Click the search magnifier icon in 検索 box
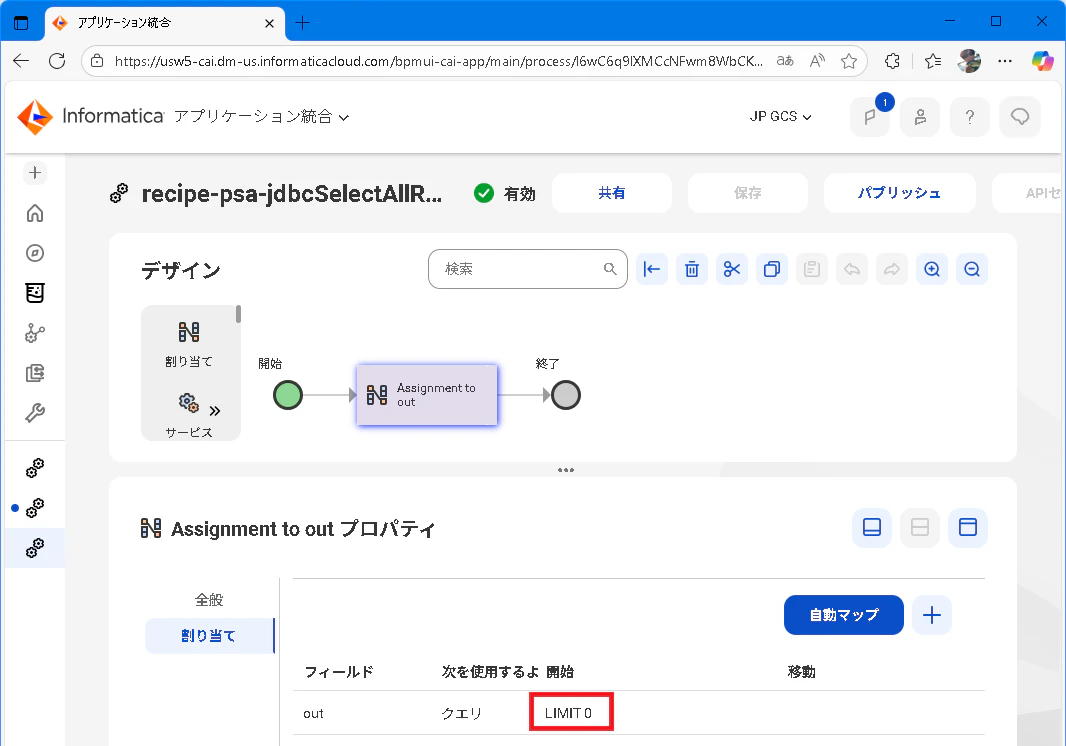Screen dimensions: 1066x746 click(610, 269)
